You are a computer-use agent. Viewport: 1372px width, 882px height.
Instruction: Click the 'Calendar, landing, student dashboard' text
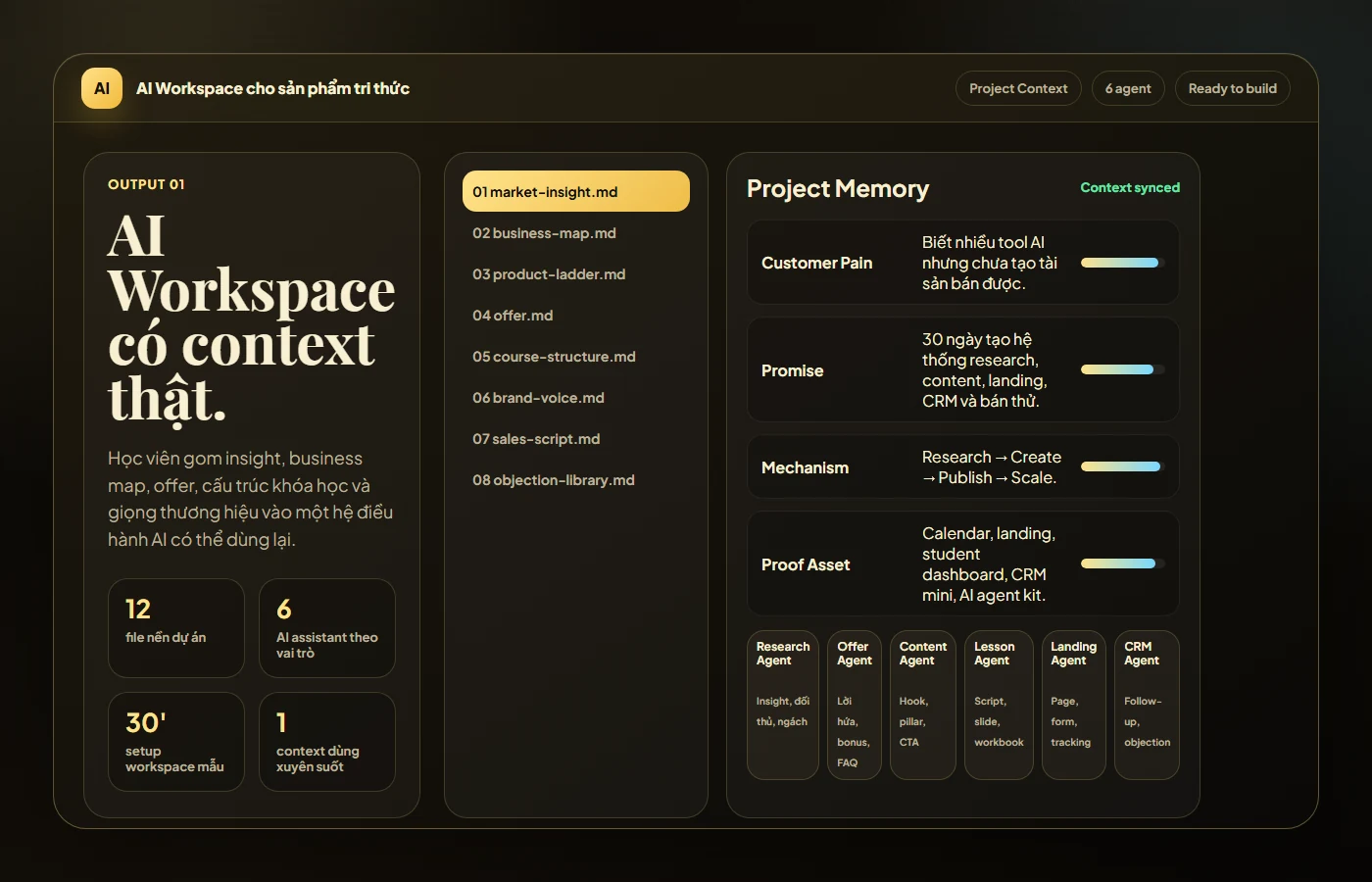[x=989, y=564]
